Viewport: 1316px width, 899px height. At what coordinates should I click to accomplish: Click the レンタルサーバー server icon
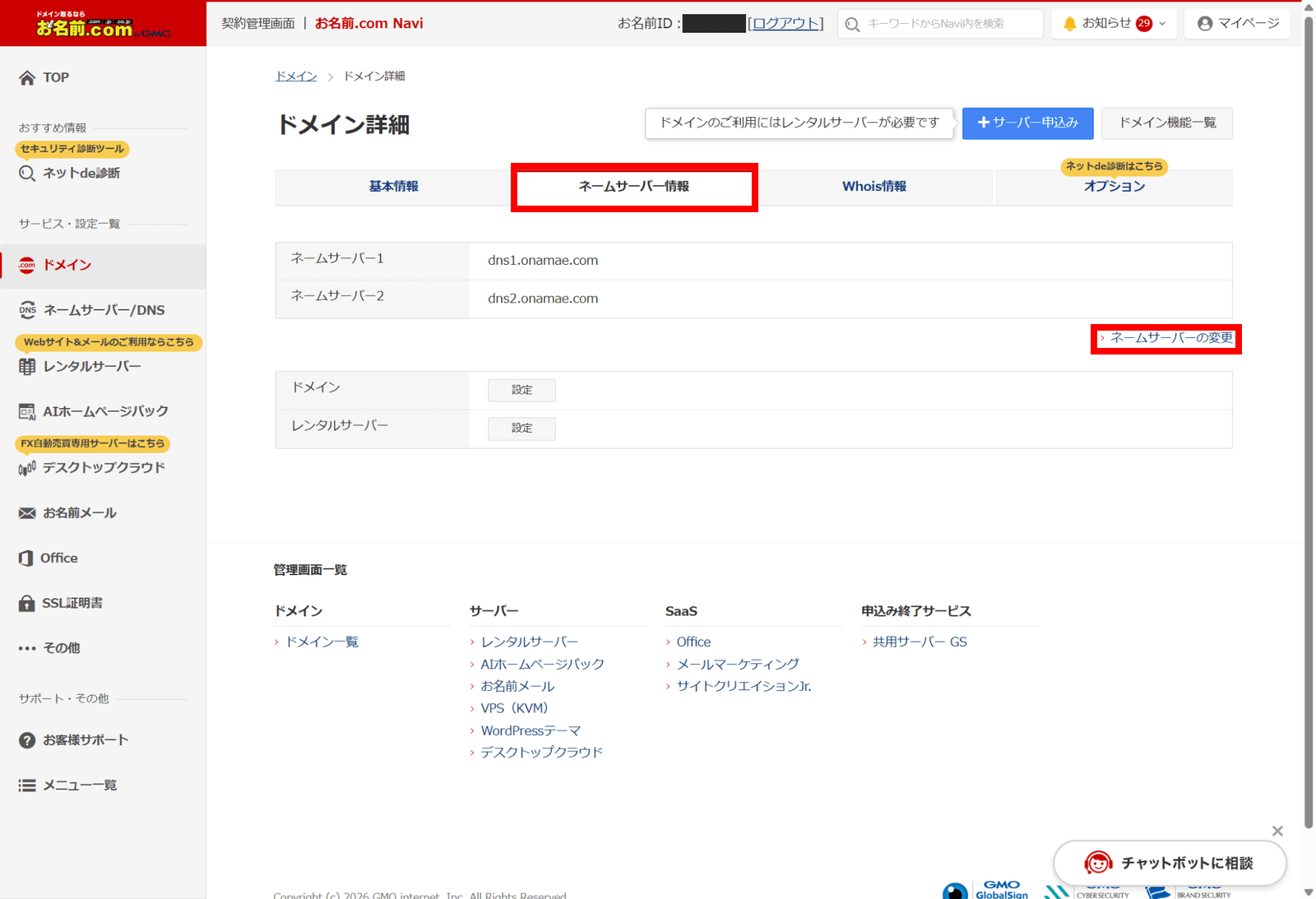(27, 367)
